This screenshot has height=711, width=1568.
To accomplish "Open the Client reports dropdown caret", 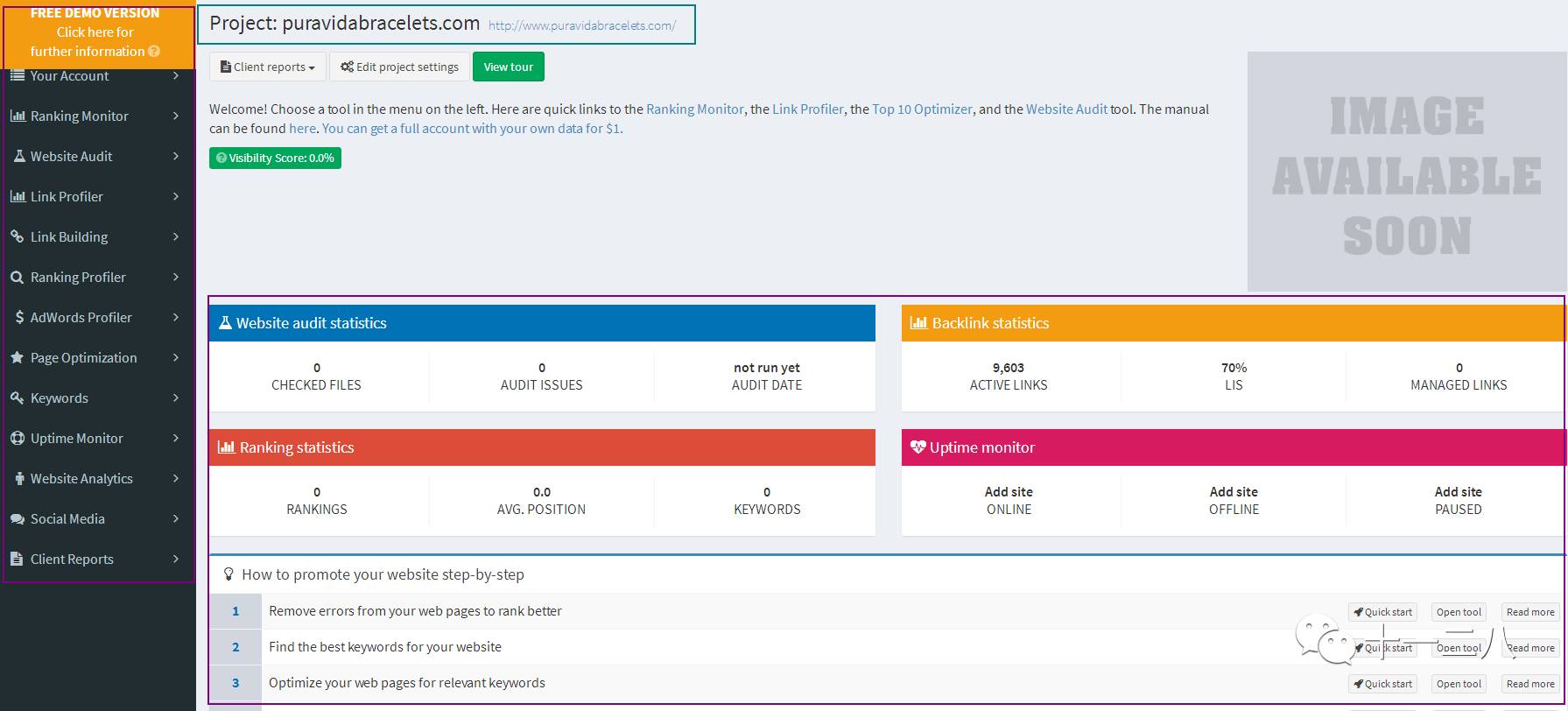I will (x=312, y=68).
